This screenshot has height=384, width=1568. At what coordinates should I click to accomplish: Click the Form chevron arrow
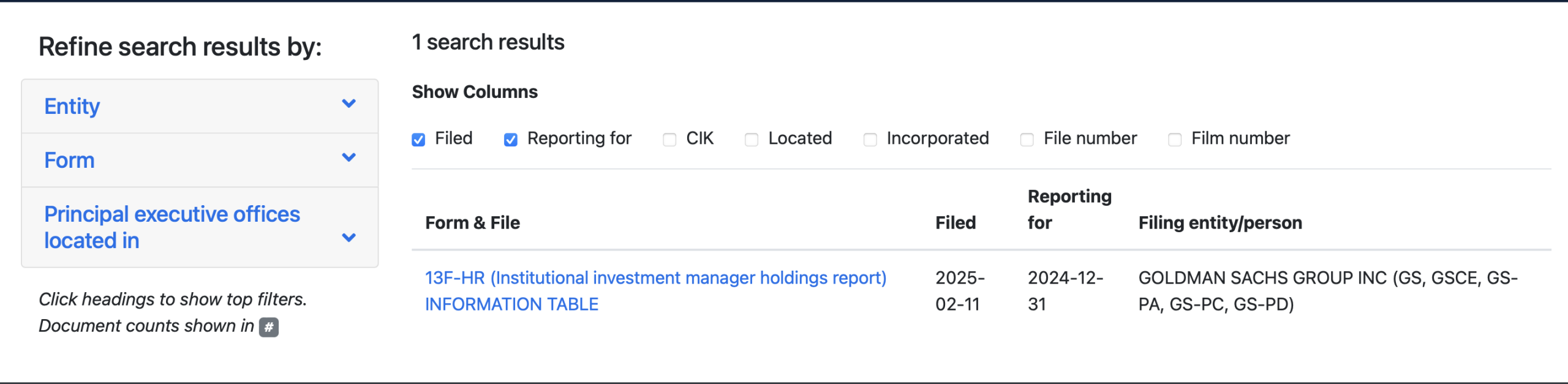tap(349, 157)
